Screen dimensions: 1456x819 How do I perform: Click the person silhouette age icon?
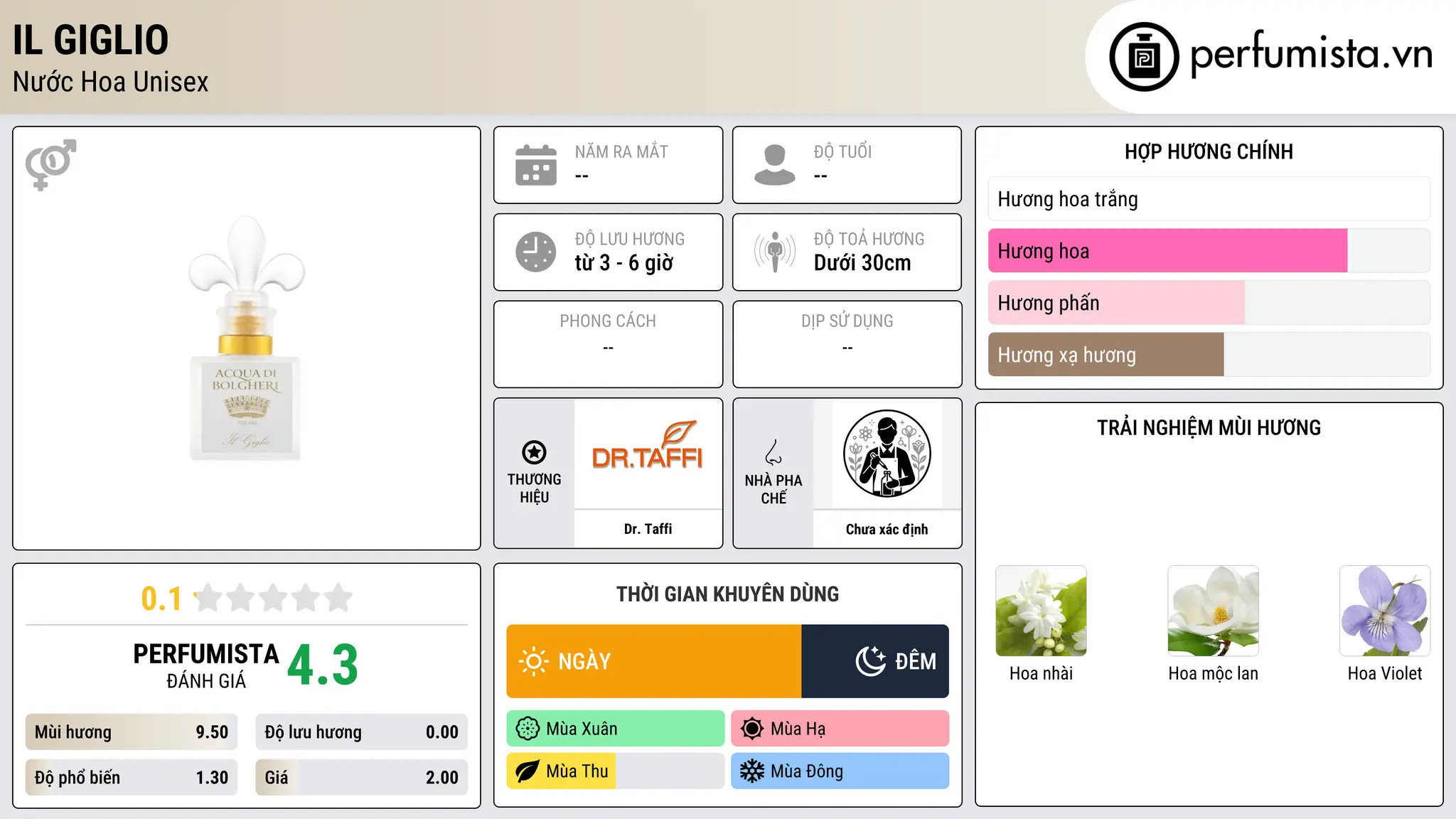tap(775, 165)
